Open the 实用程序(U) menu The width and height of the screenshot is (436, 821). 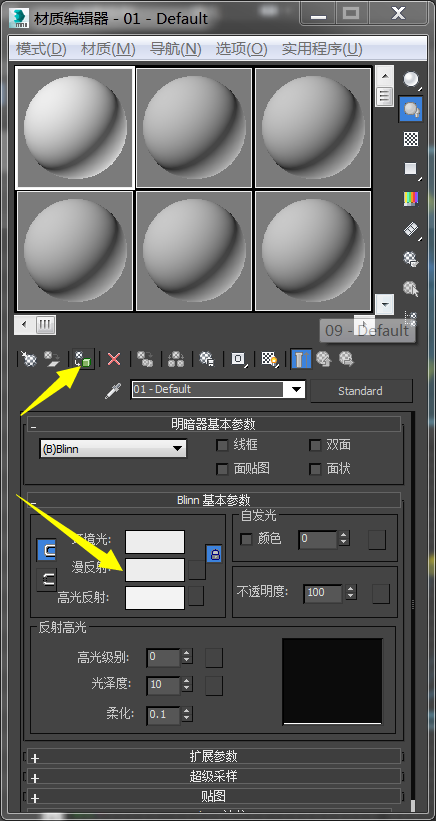322,49
